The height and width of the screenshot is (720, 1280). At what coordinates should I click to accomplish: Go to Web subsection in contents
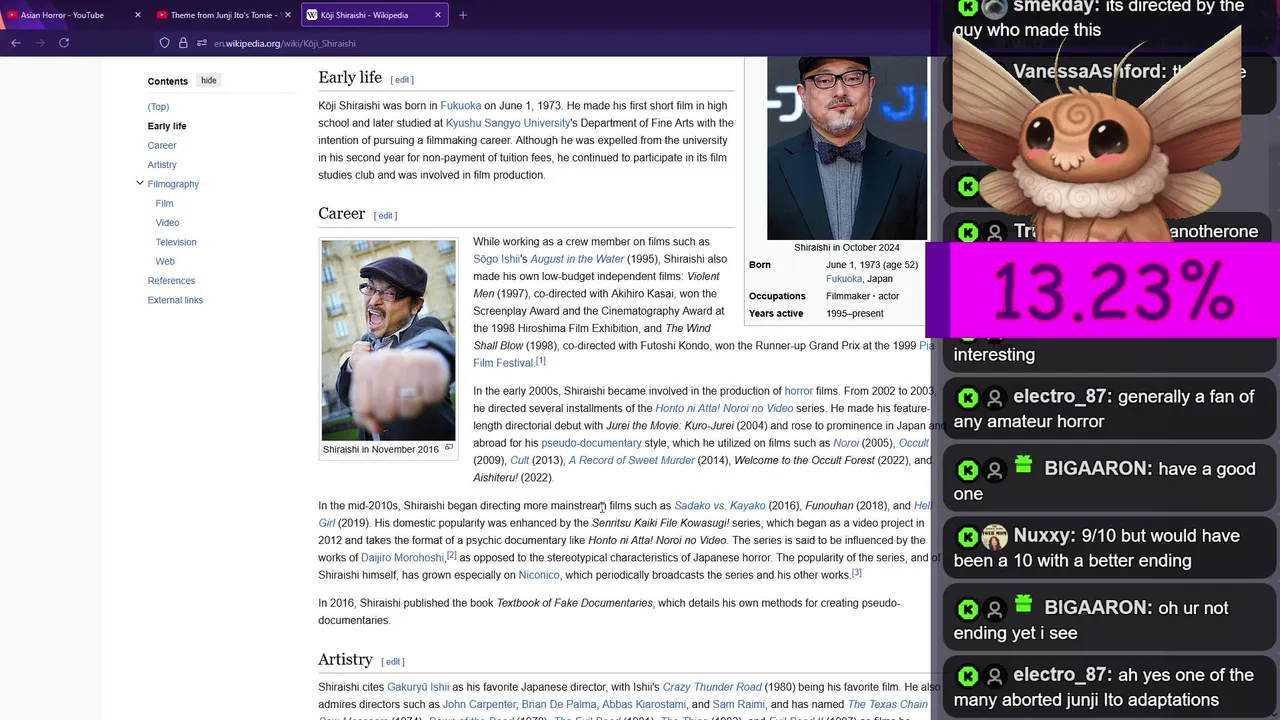165,261
